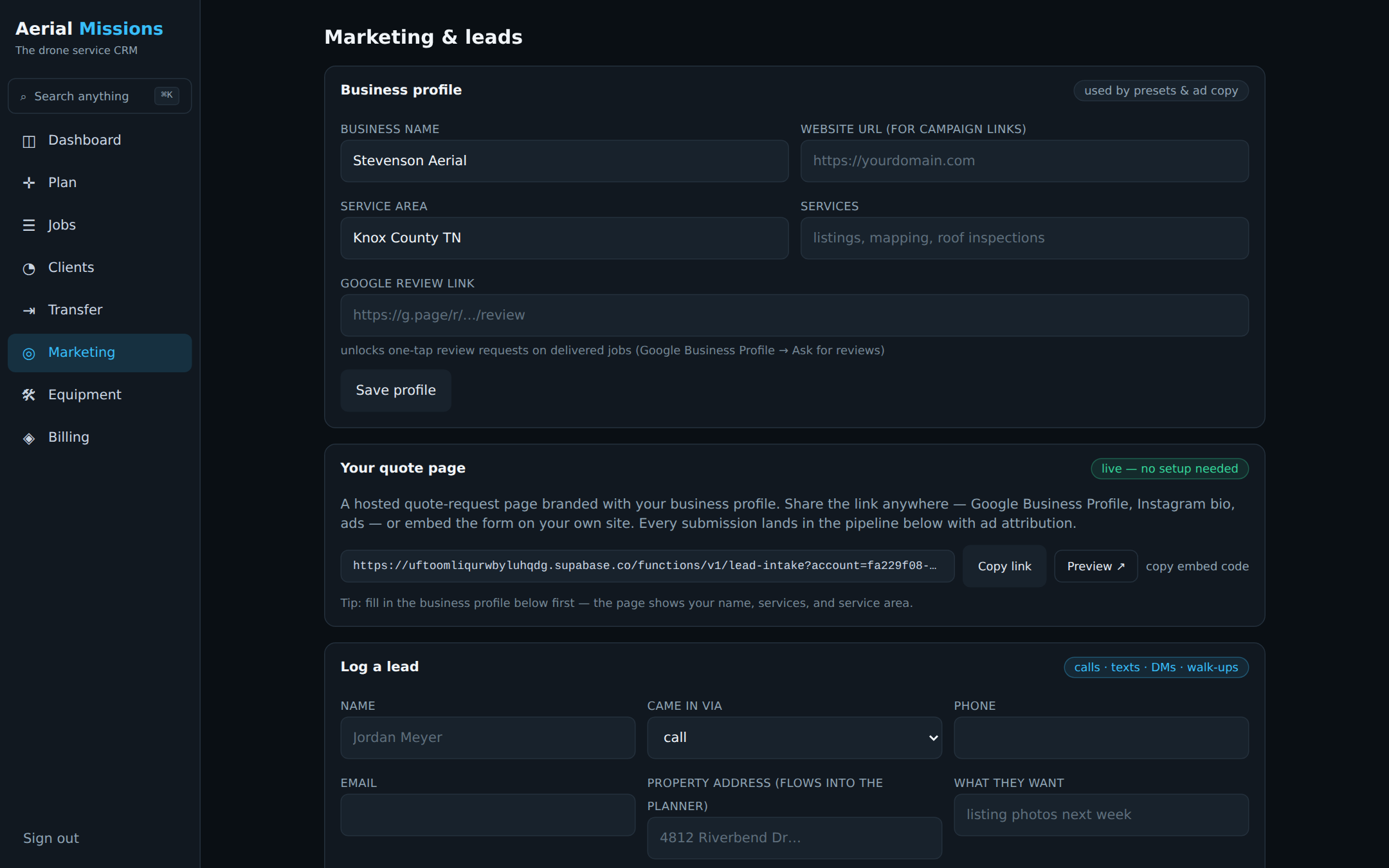Select the quote page URL field
Screen dimensions: 1389x868
[647, 566]
